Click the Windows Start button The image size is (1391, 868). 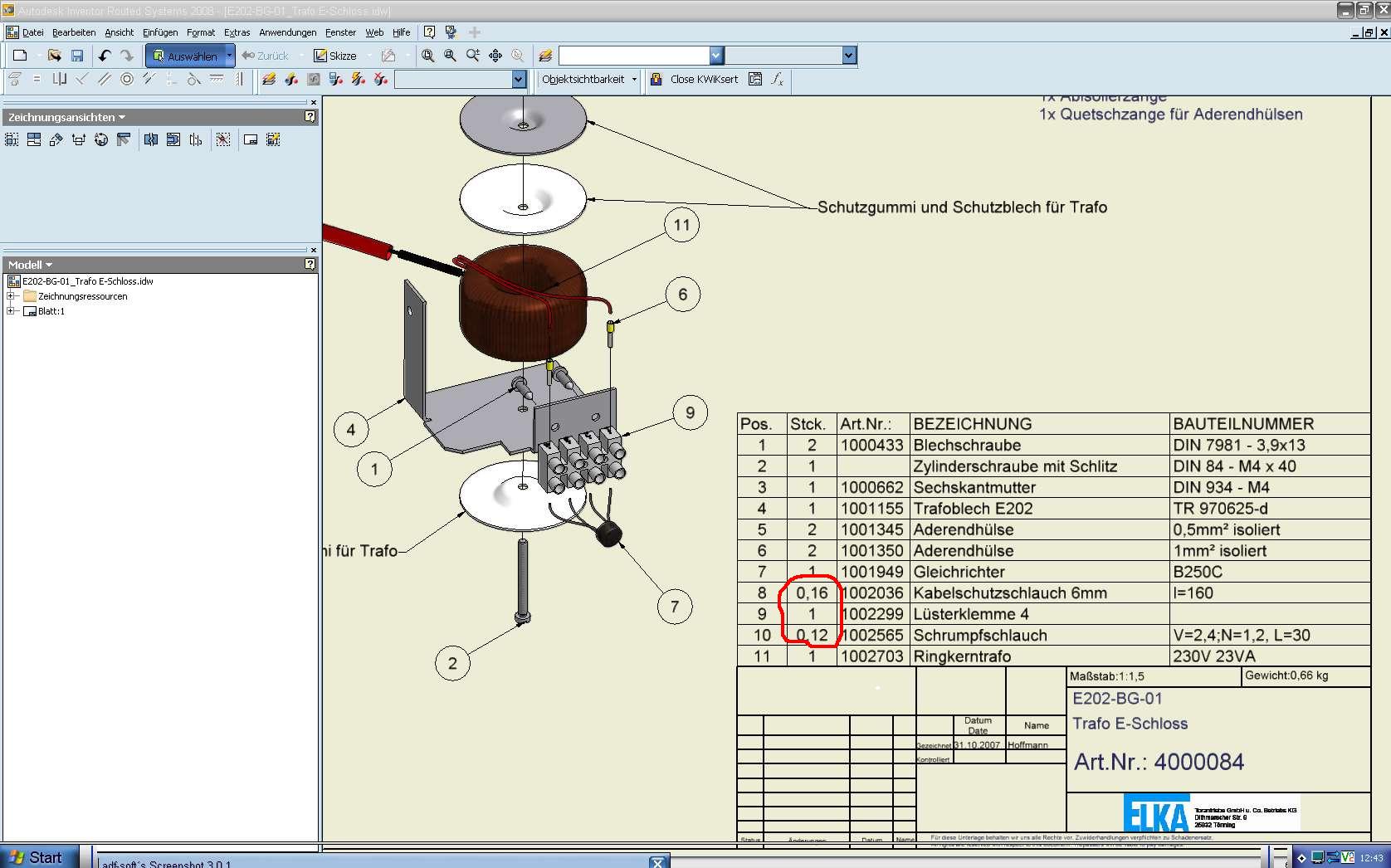pos(38,857)
